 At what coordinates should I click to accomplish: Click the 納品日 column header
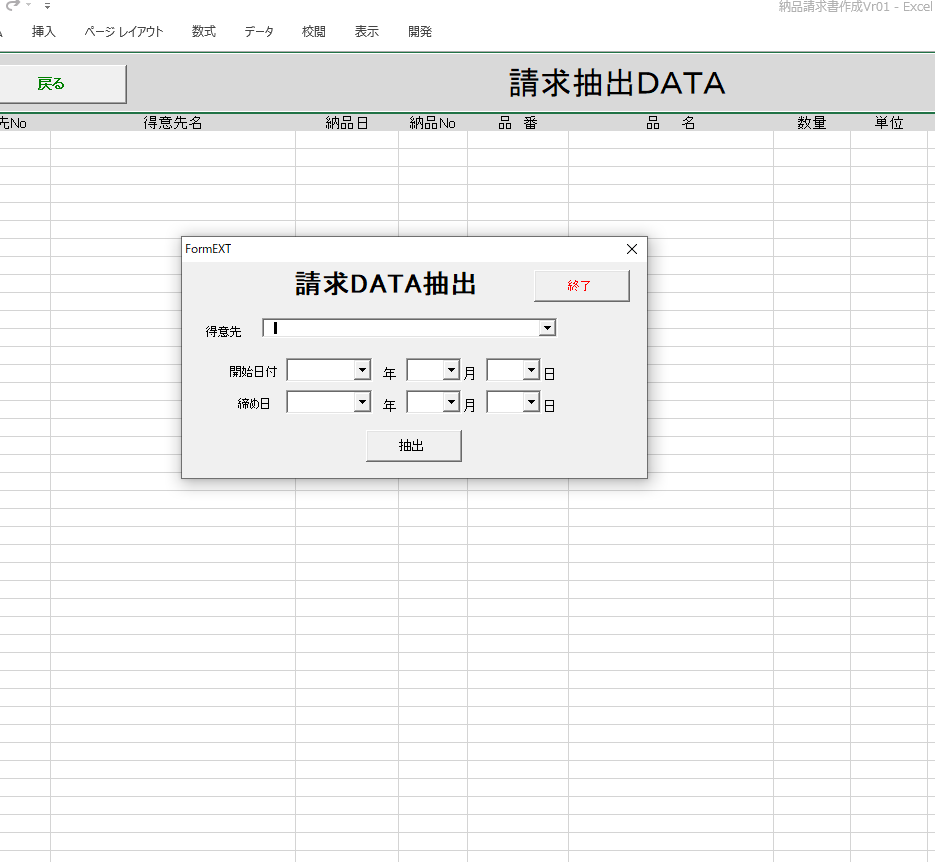[346, 123]
